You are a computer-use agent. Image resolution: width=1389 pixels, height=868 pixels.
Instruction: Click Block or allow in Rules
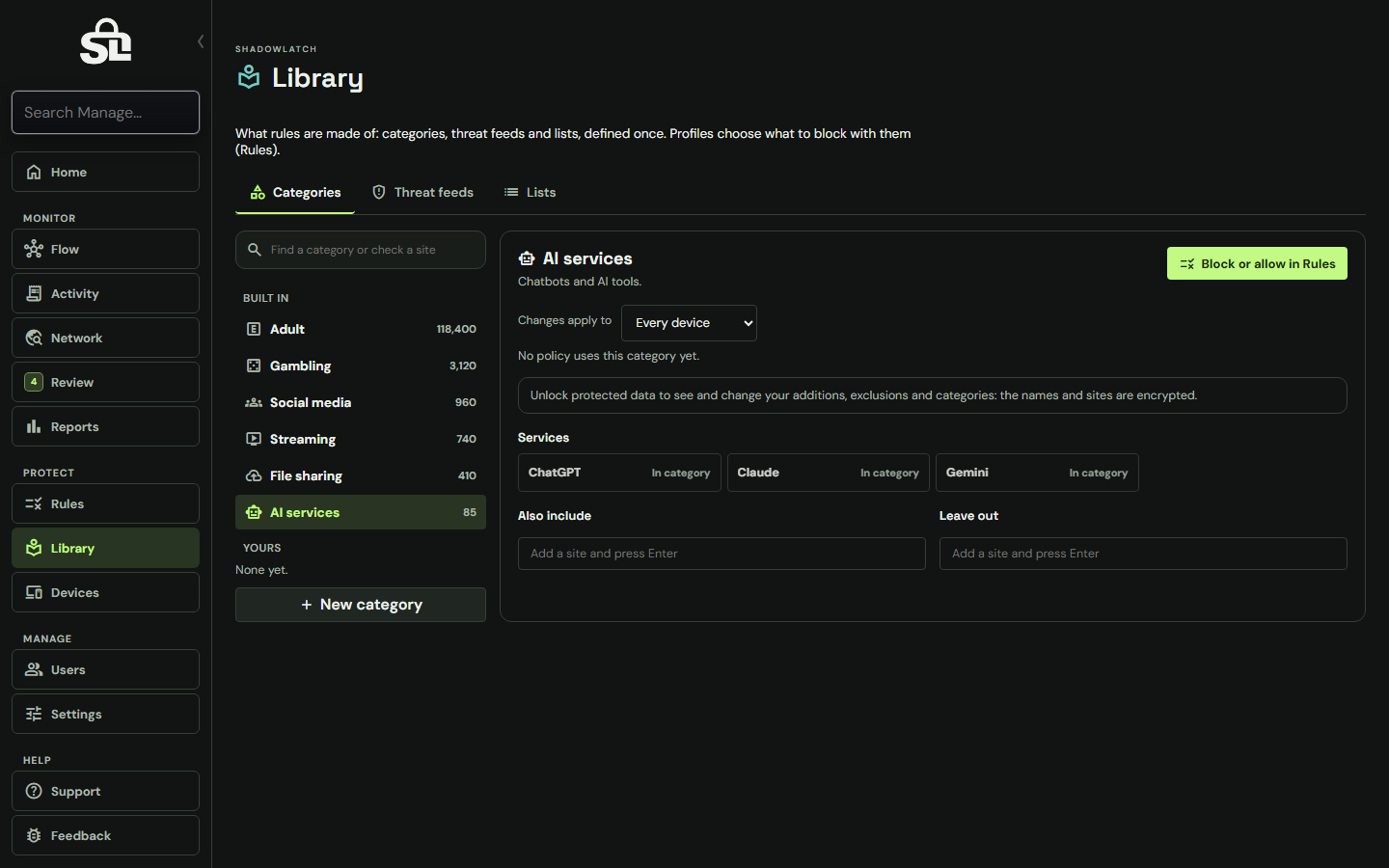(x=1257, y=263)
